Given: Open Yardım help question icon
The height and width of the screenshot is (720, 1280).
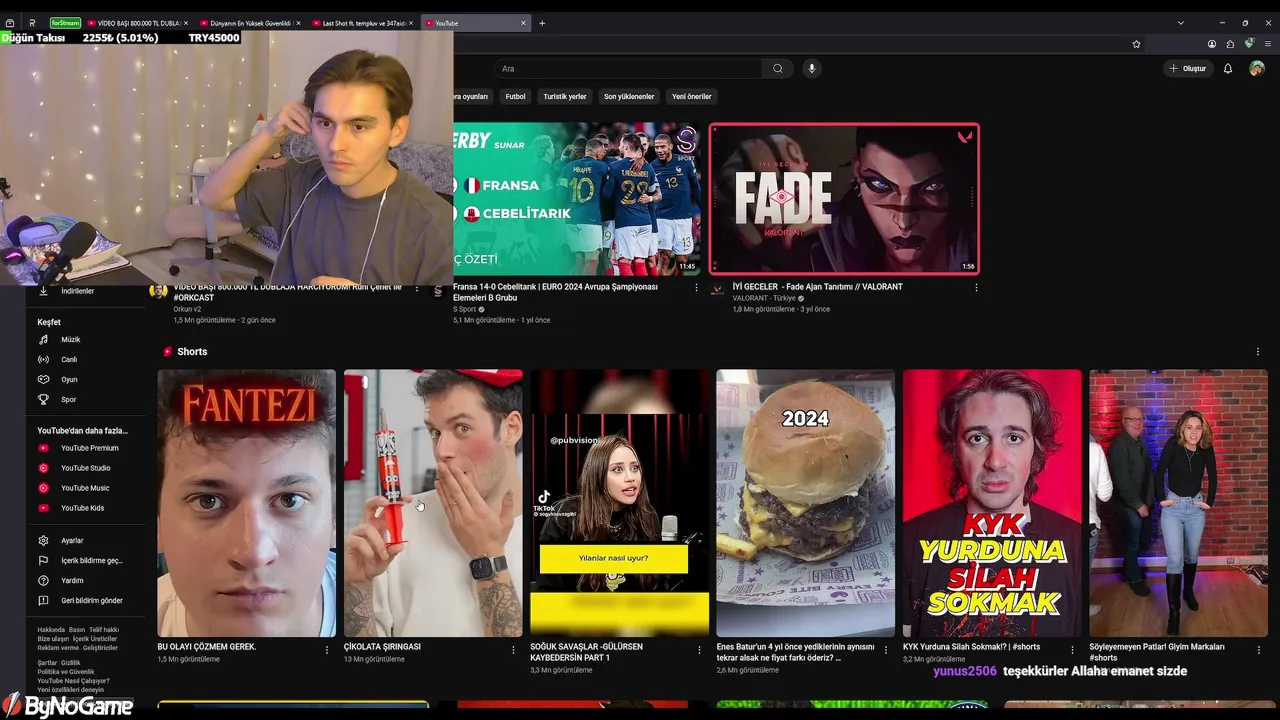Looking at the screenshot, I should pyautogui.click(x=43, y=581).
